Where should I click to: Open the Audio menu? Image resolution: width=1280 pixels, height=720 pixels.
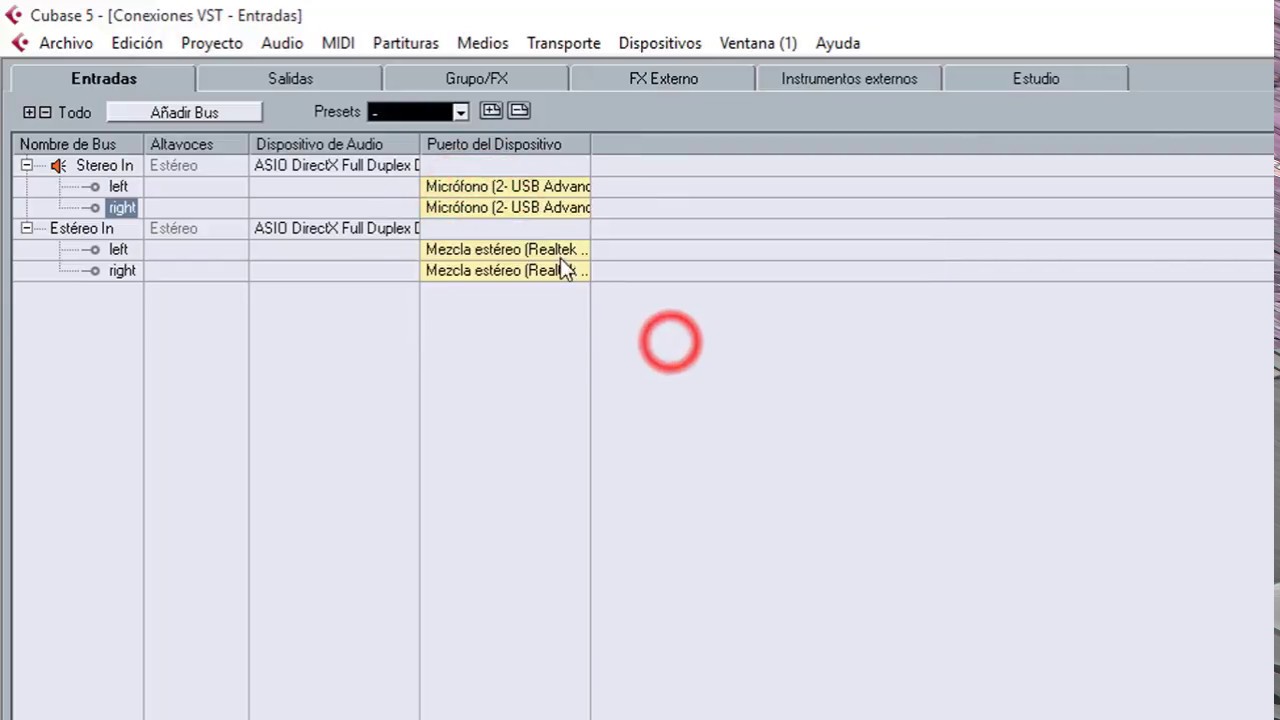click(282, 43)
